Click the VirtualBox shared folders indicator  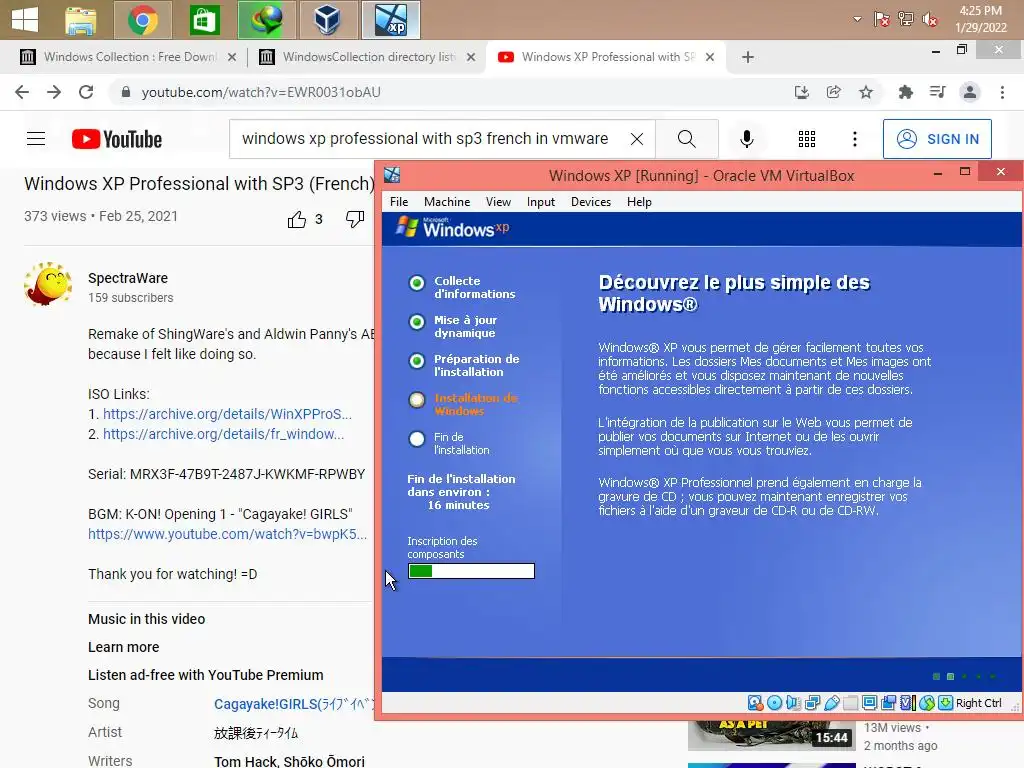coord(850,703)
